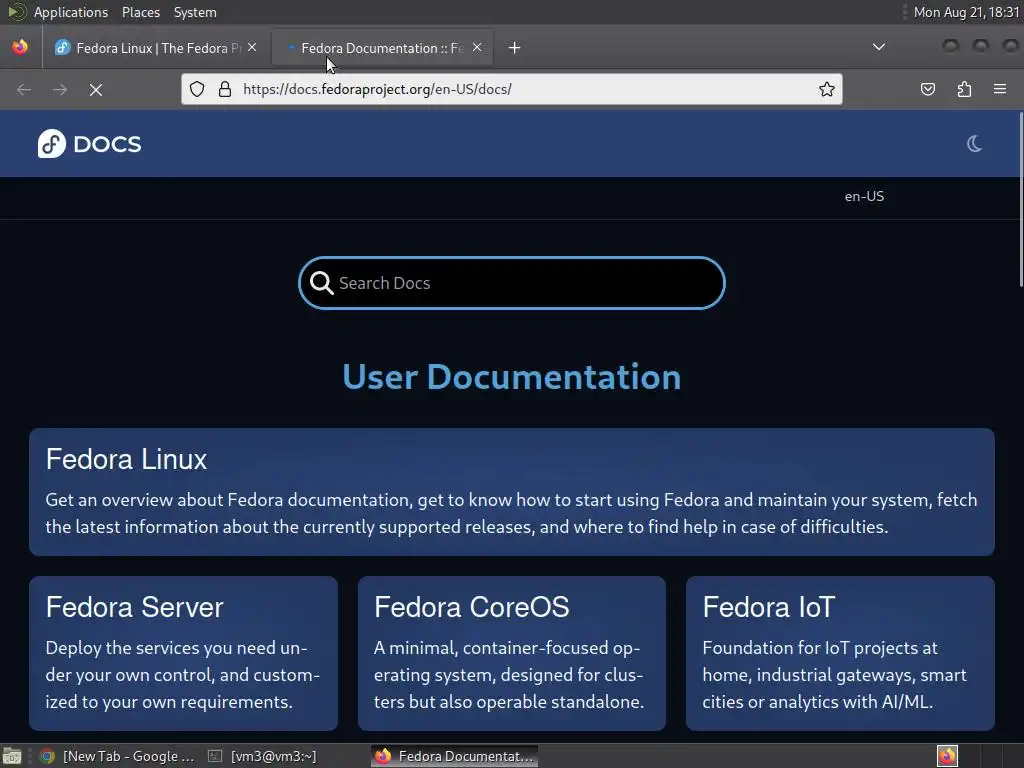Go forward with the forward arrow
This screenshot has height=768, width=1024.
click(x=60, y=89)
